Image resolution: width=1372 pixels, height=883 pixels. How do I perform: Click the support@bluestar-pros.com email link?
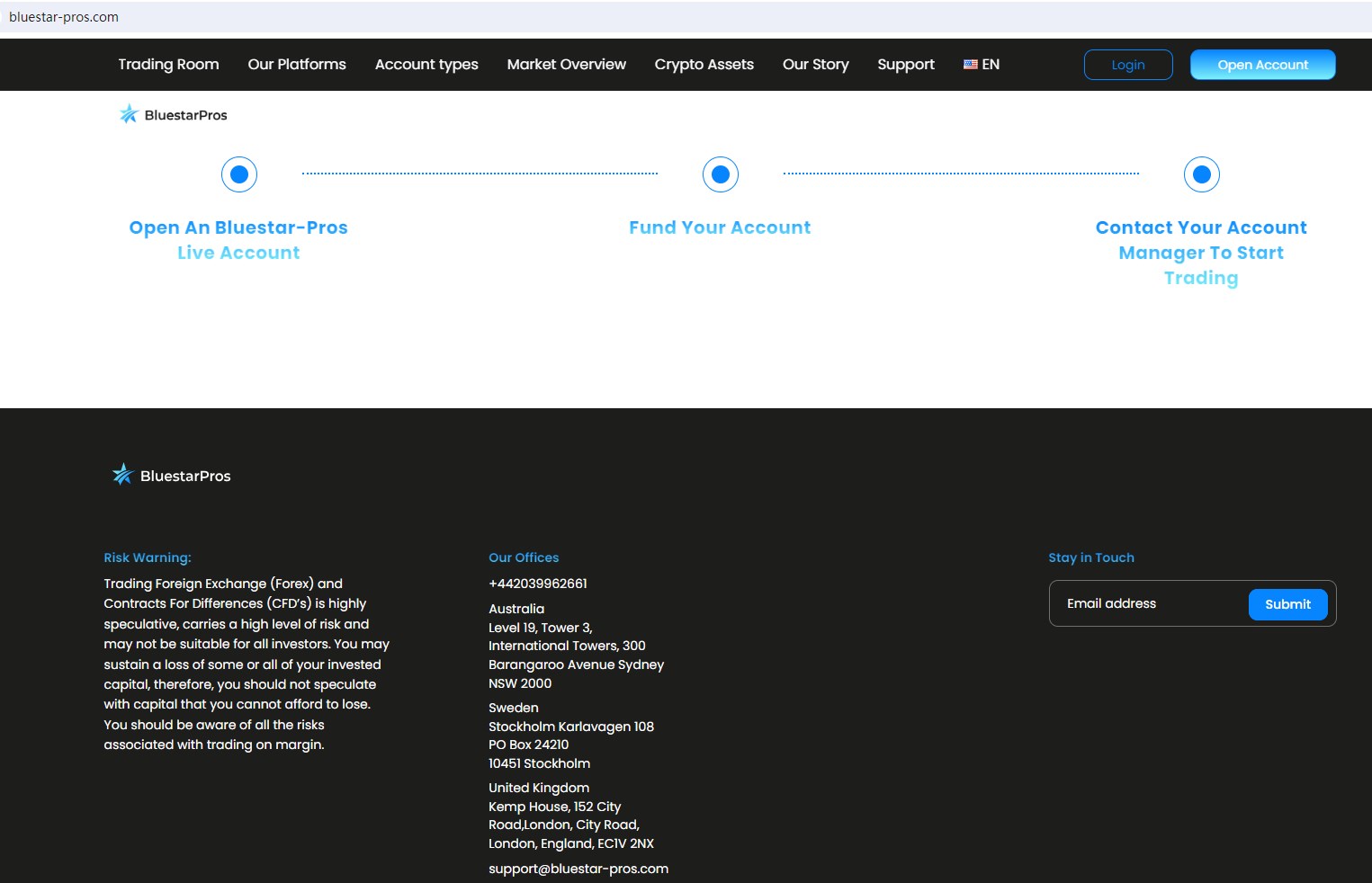tap(578, 869)
